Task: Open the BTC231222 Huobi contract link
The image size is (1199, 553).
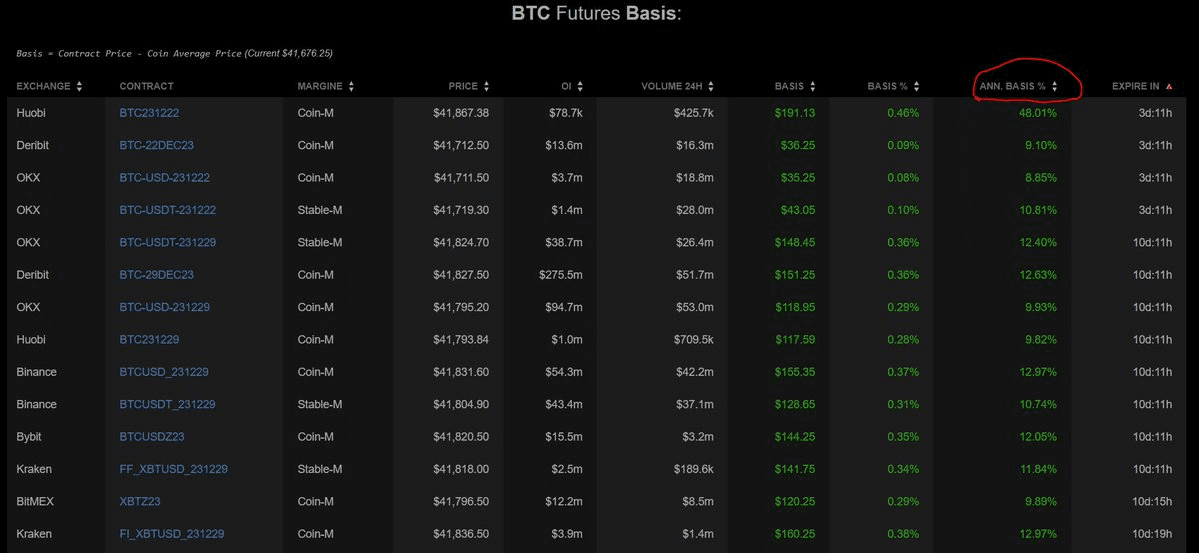Action: coord(149,113)
